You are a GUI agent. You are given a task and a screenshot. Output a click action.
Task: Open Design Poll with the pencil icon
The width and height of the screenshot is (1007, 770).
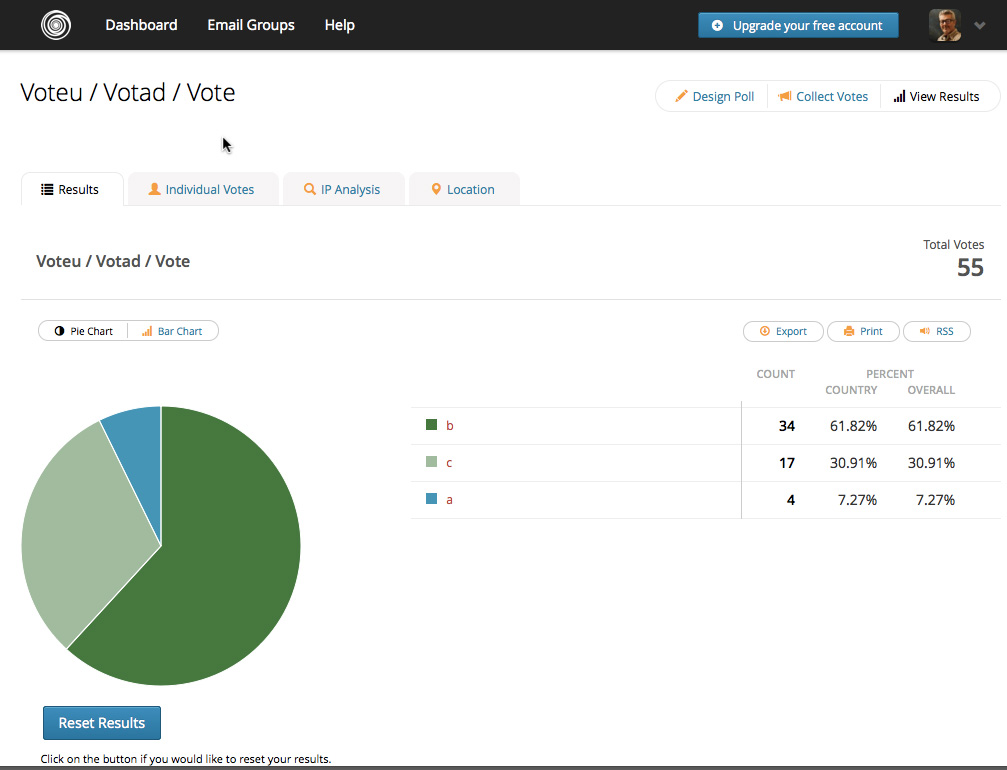click(x=682, y=97)
